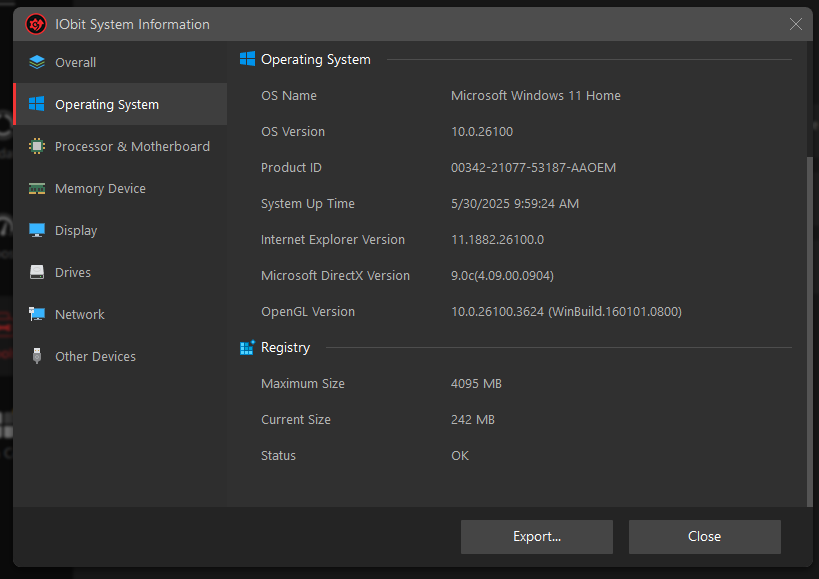Screen dimensions: 819x579
Task: Click the 10.0.26100.3624 WinBuild value
Action: coord(566,312)
